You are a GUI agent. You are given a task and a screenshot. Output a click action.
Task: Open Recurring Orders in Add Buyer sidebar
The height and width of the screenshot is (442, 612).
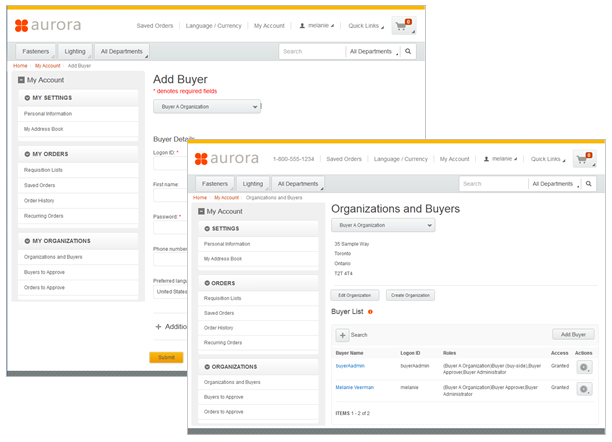point(78,216)
